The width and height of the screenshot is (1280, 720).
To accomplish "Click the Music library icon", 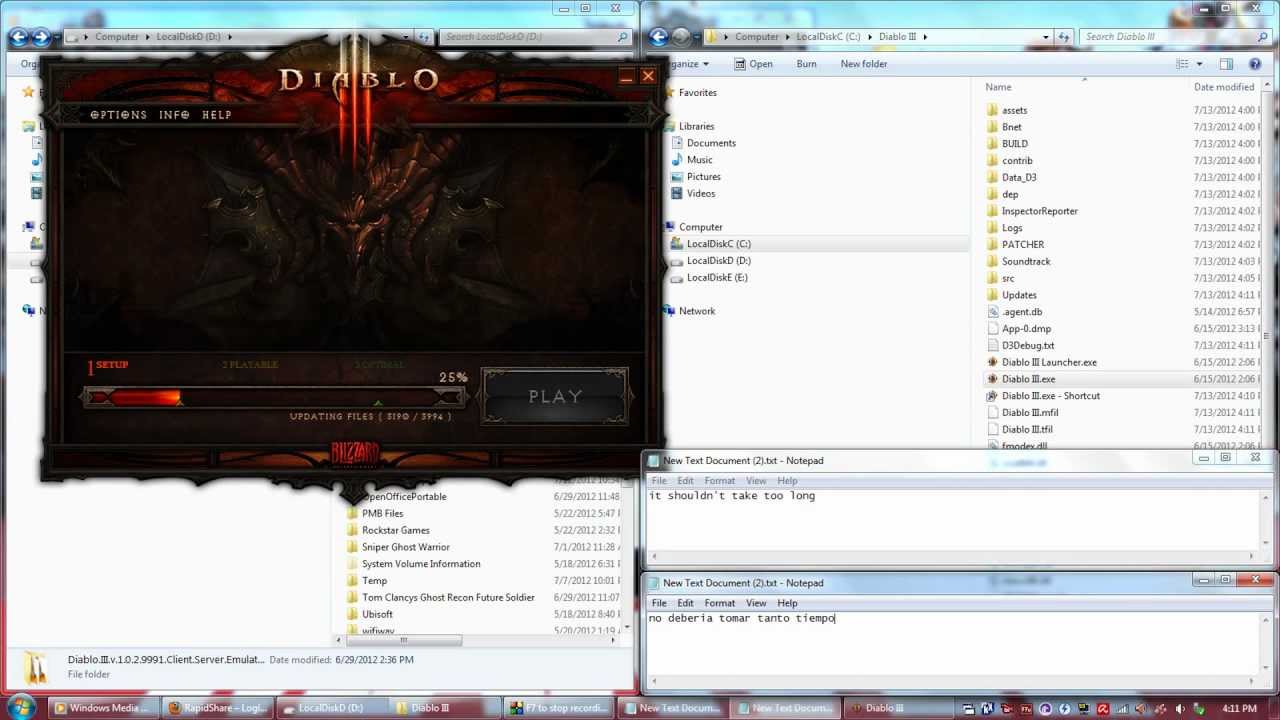I will point(677,160).
